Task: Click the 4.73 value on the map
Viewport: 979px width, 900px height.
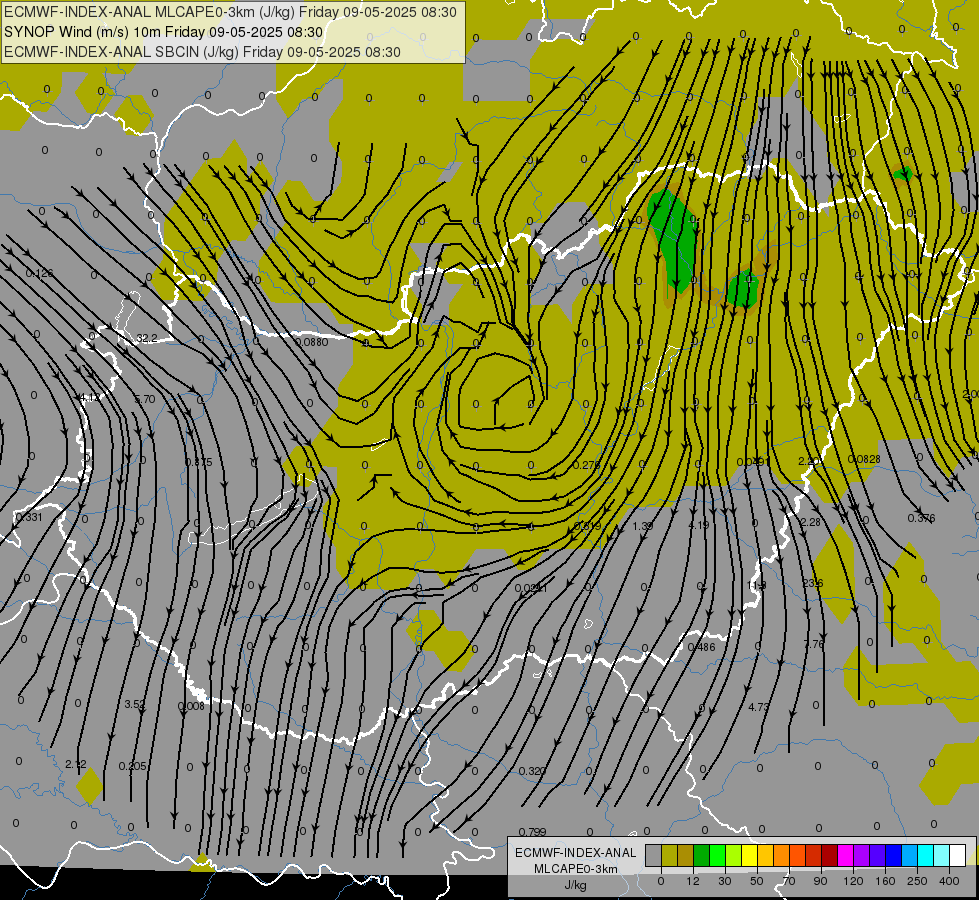Action: tap(759, 707)
